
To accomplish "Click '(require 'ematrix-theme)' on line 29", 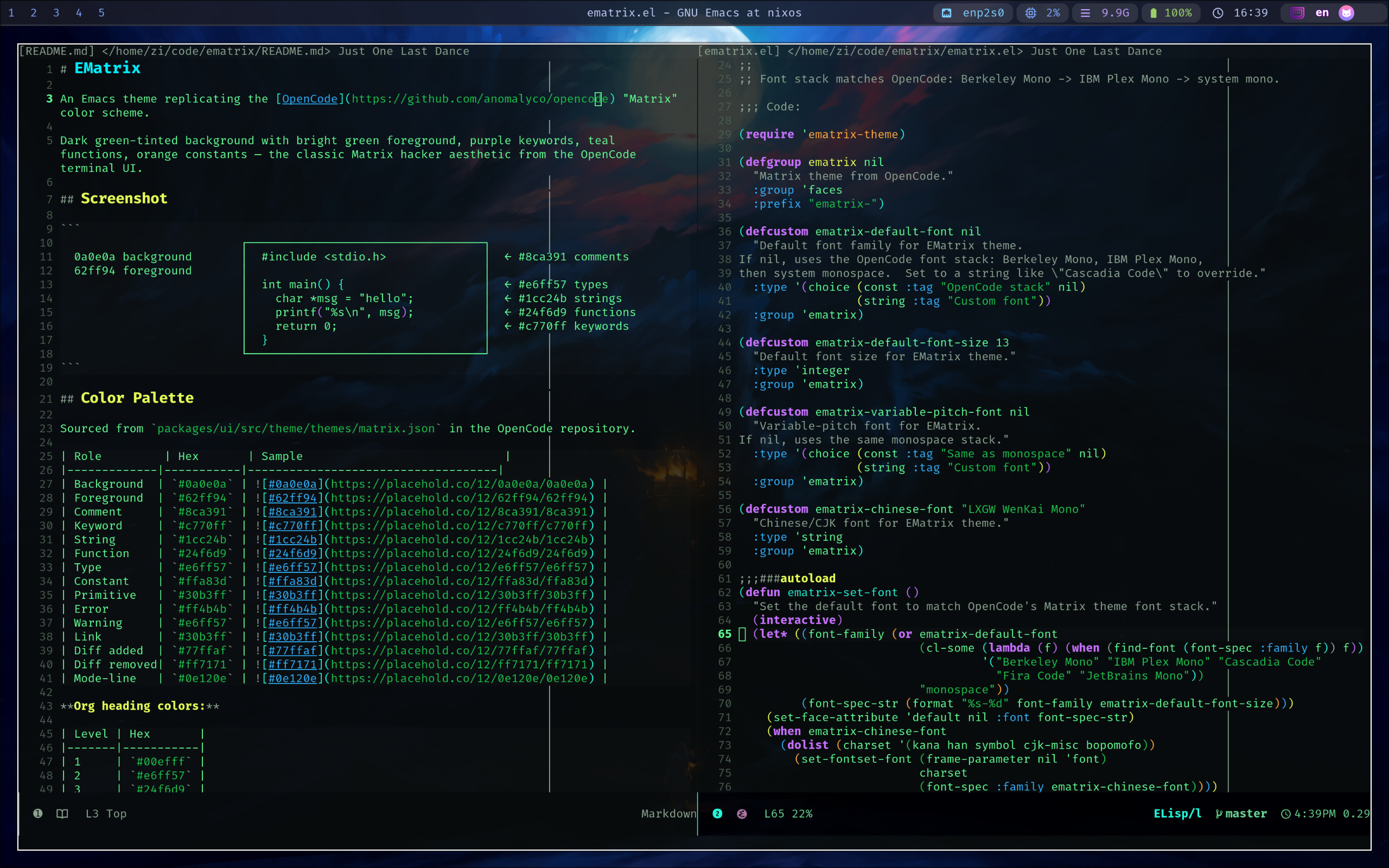I will point(822,135).
